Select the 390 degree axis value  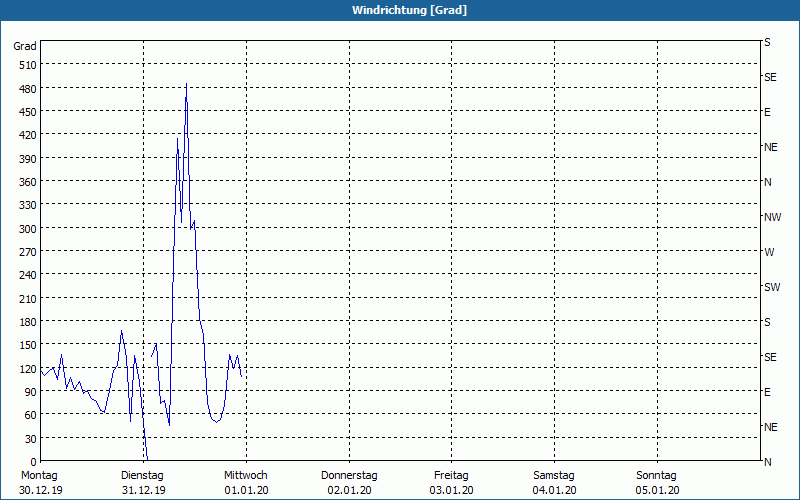pos(28,159)
